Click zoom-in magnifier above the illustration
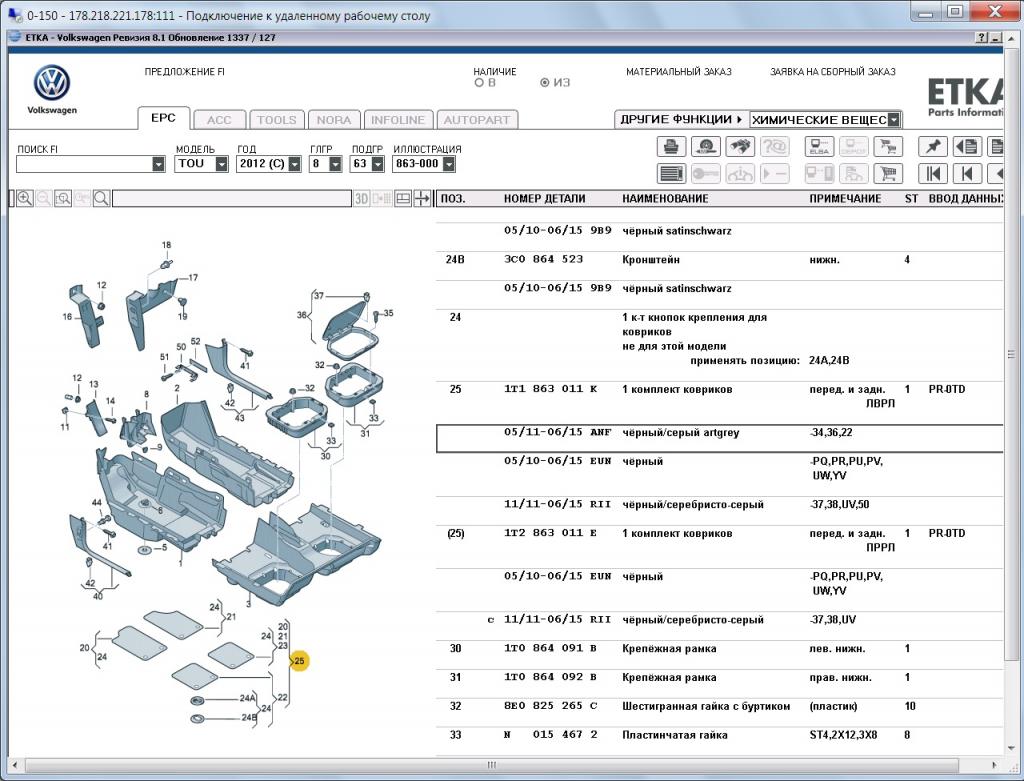This screenshot has height=781, width=1024. click(24, 199)
